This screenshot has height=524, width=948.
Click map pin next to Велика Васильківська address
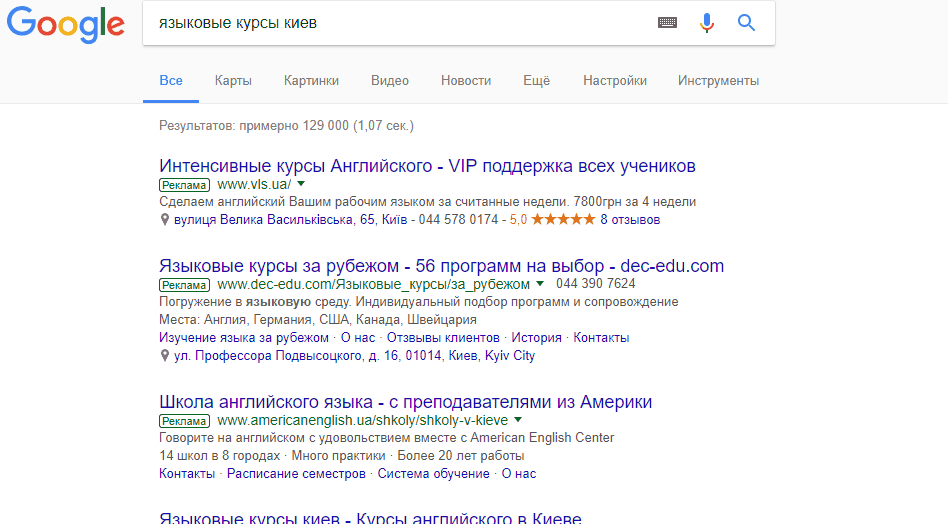(164, 219)
